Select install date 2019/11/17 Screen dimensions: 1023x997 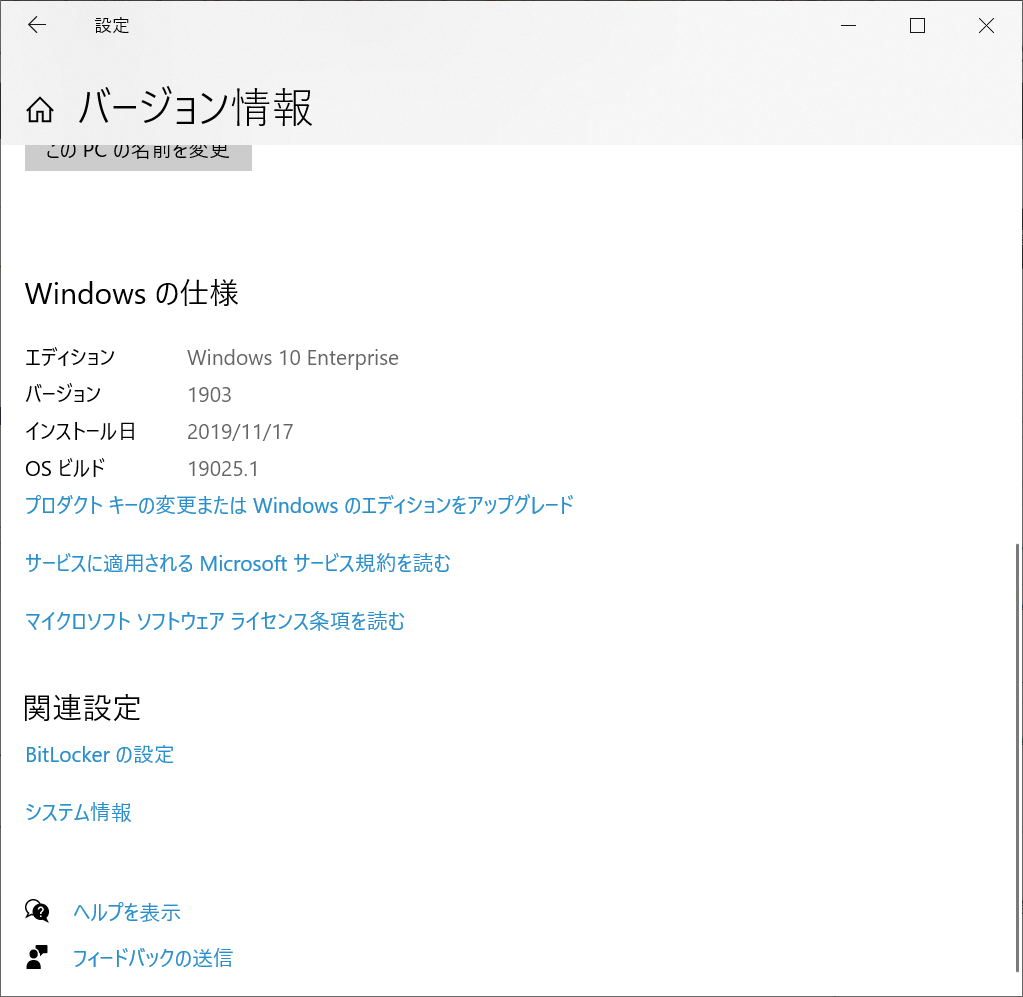pos(240,432)
